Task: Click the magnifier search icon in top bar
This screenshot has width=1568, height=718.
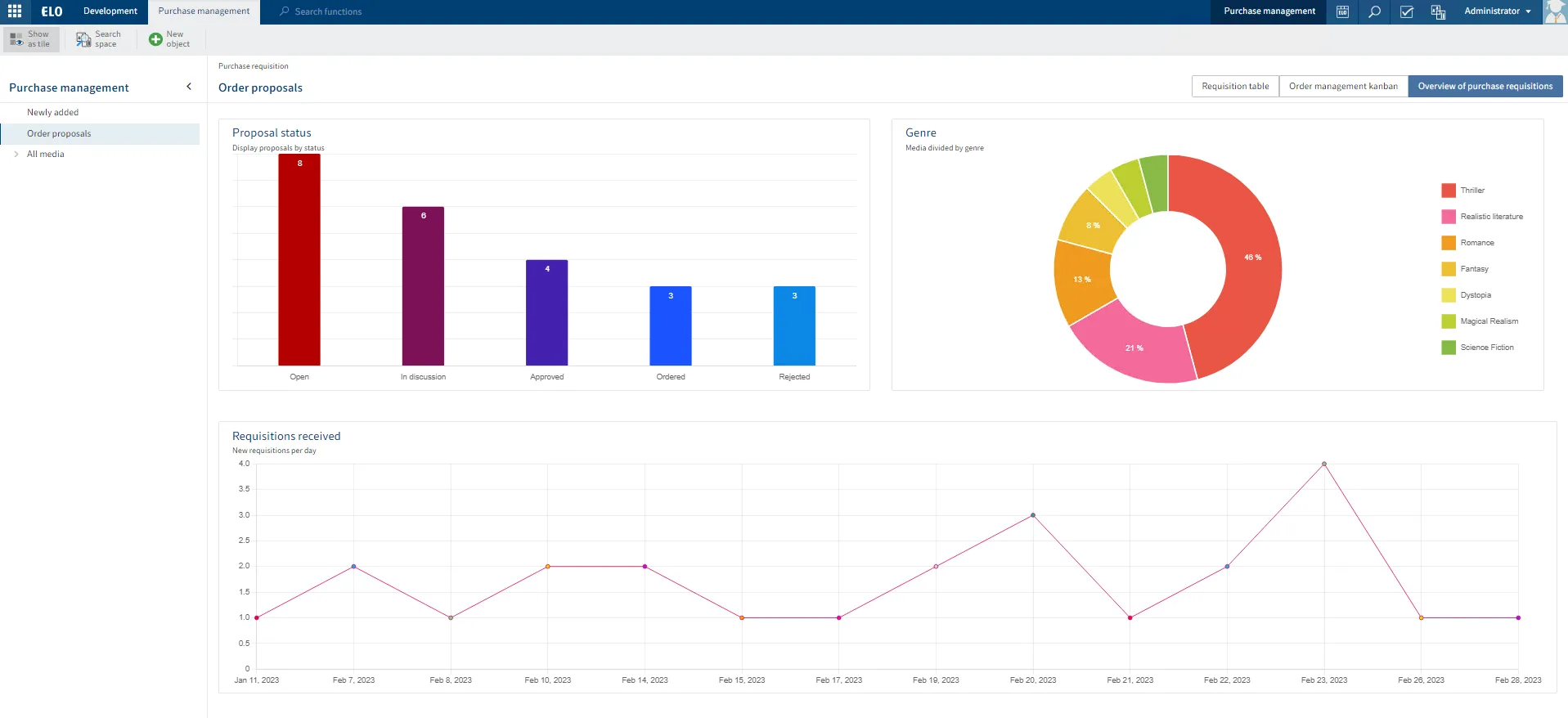Action: coord(1374,11)
